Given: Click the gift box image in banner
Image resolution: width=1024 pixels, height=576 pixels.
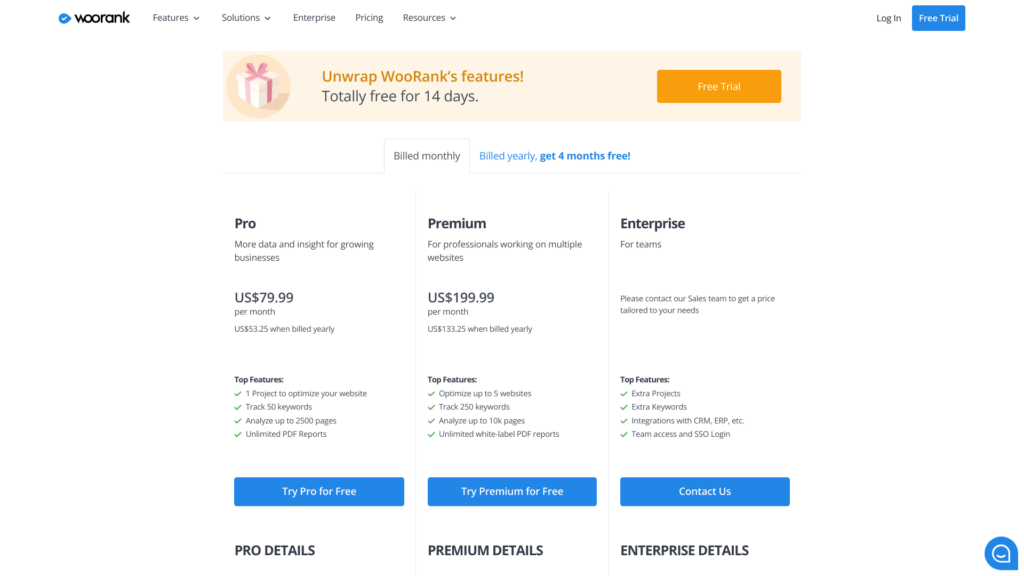Looking at the screenshot, I should pyautogui.click(x=258, y=86).
